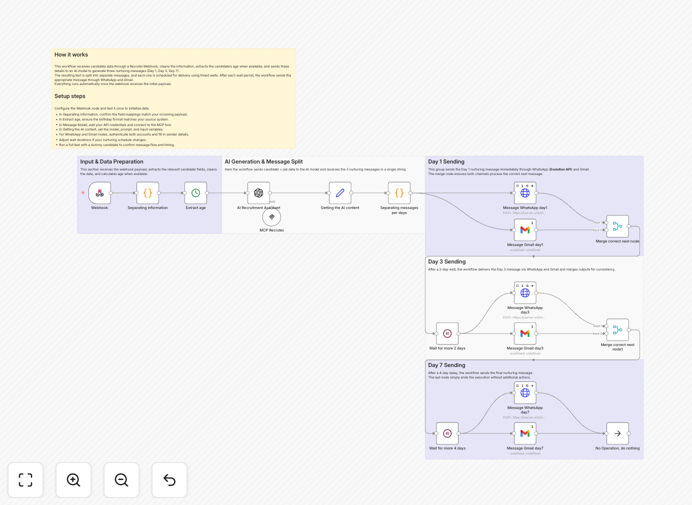Reset the canvas zoom with undo arrow
Image resolution: width=692 pixels, height=505 pixels.
[169, 480]
